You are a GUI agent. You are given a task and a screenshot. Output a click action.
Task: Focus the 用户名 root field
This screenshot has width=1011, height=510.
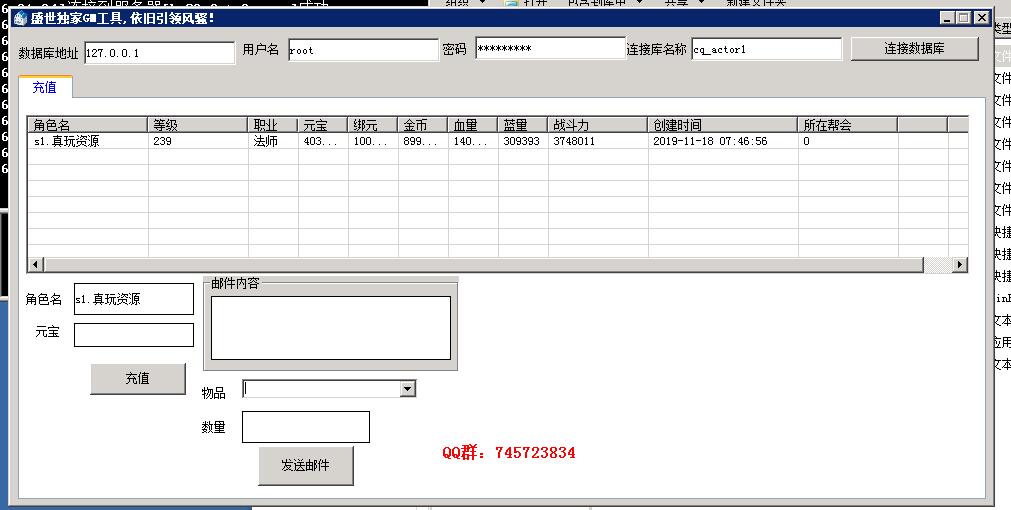(362, 50)
